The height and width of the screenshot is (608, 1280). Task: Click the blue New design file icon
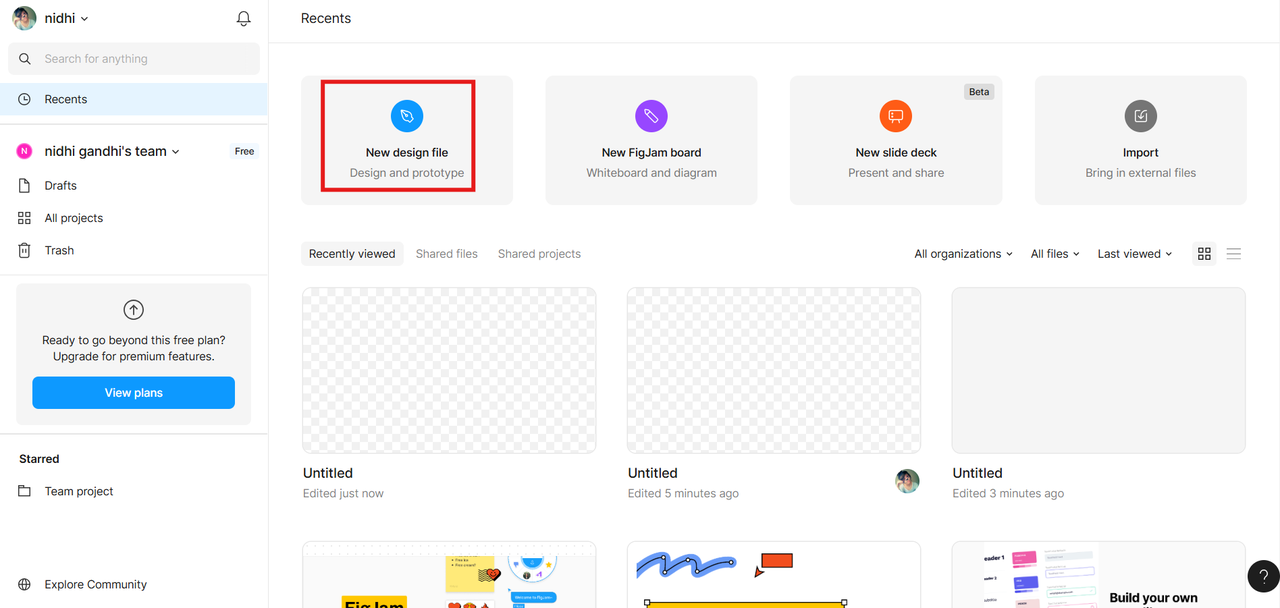(407, 116)
